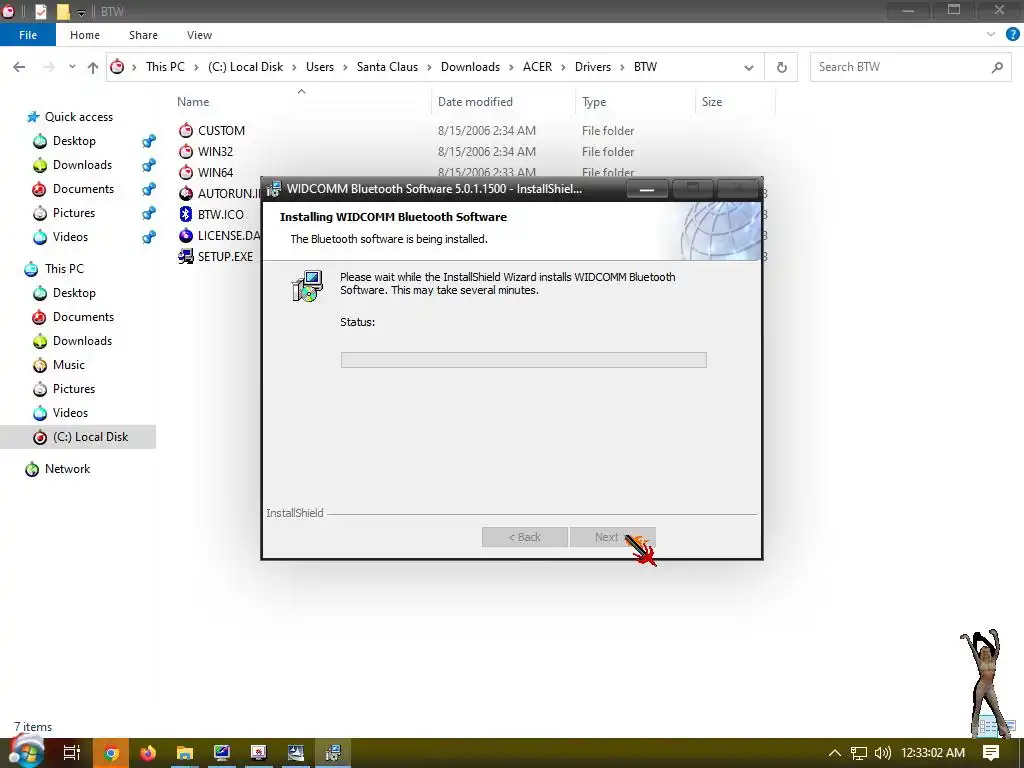Open Videos under This PC
1024x768 pixels.
(70, 413)
